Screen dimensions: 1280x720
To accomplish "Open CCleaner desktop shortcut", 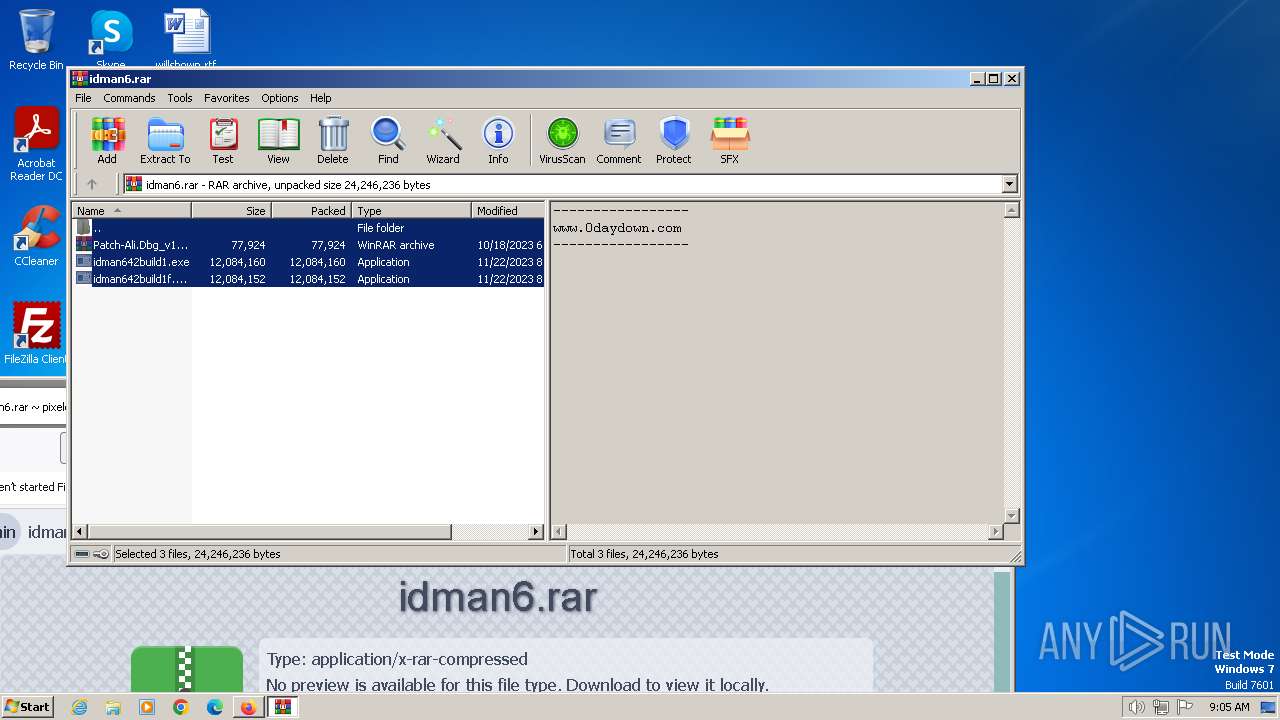I will 36,236.
